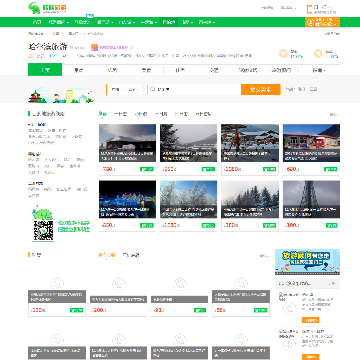This screenshot has height=360, width=360.
Task: Click the first item in the green navigation bar
Action: point(37,22)
